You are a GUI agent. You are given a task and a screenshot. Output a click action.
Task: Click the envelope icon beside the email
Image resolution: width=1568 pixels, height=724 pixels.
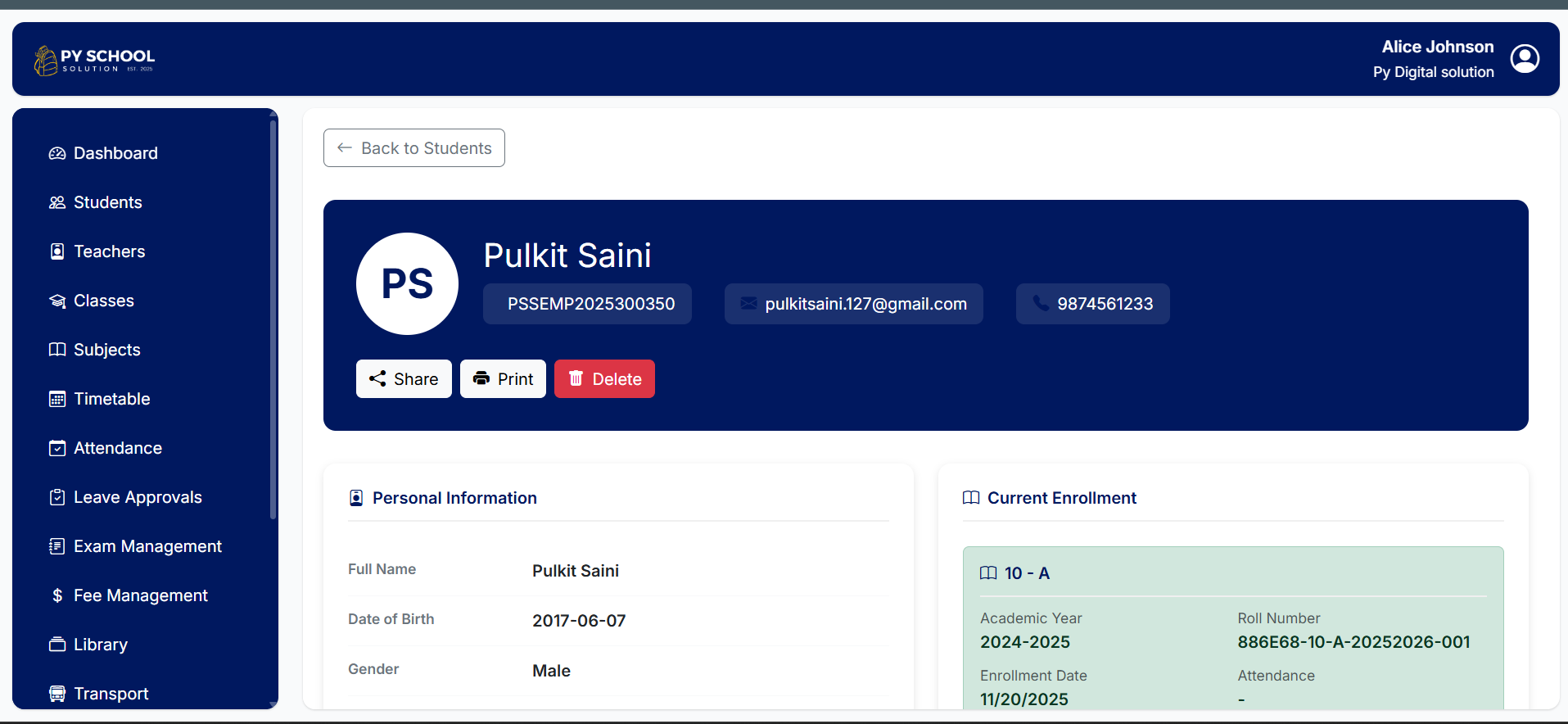click(748, 303)
